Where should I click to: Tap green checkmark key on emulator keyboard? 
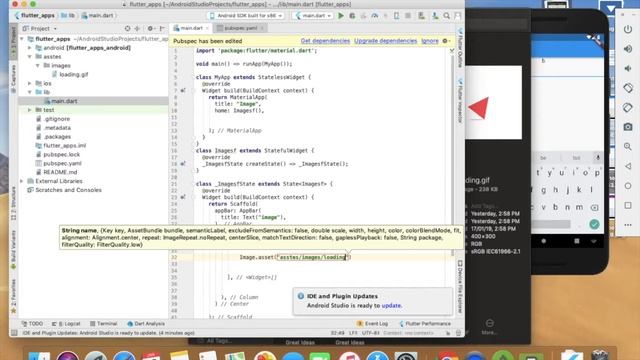click(594, 224)
